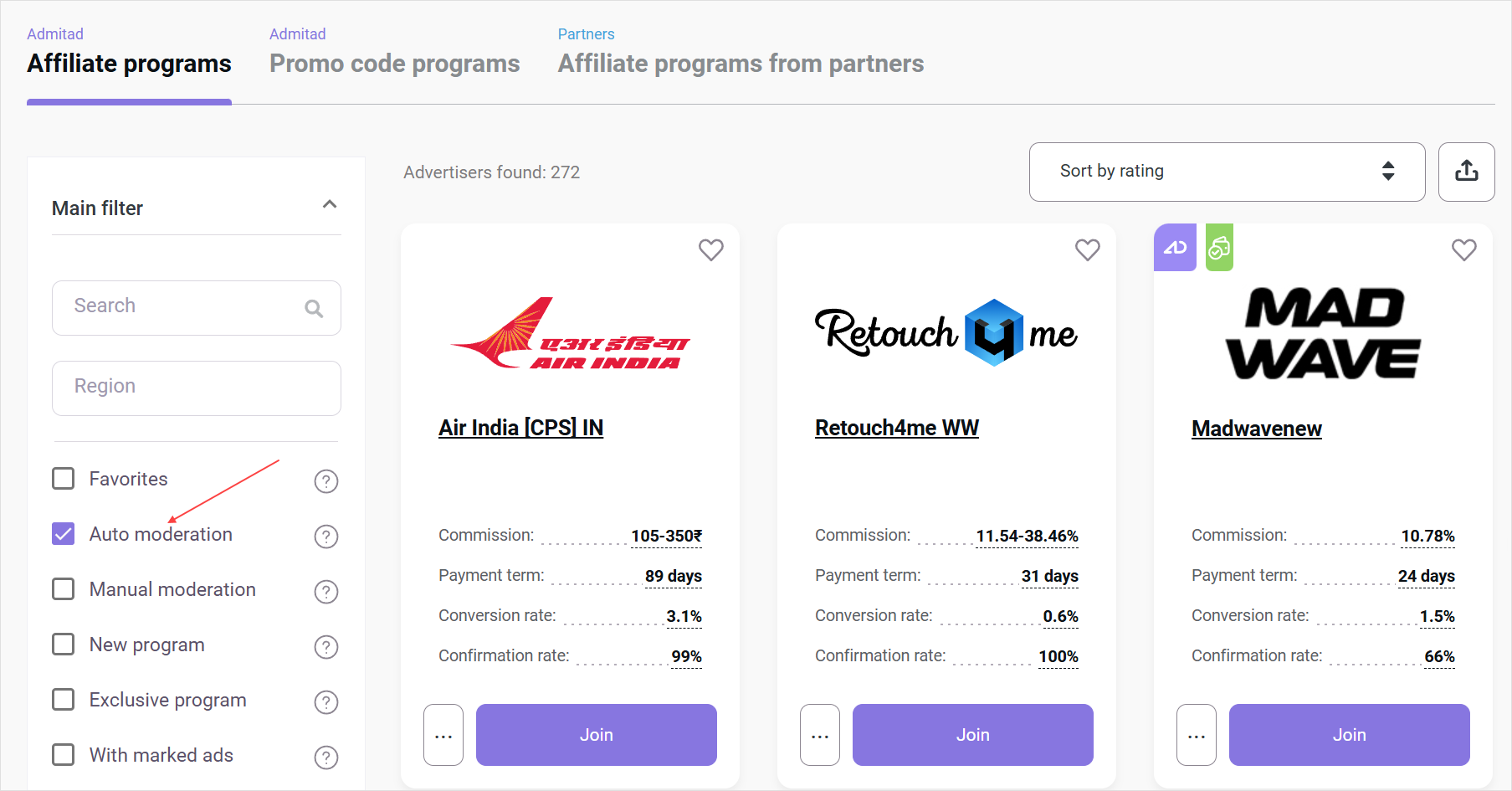Click the export/share icon button
The height and width of the screenshot is (791, 1512).
1466,172
